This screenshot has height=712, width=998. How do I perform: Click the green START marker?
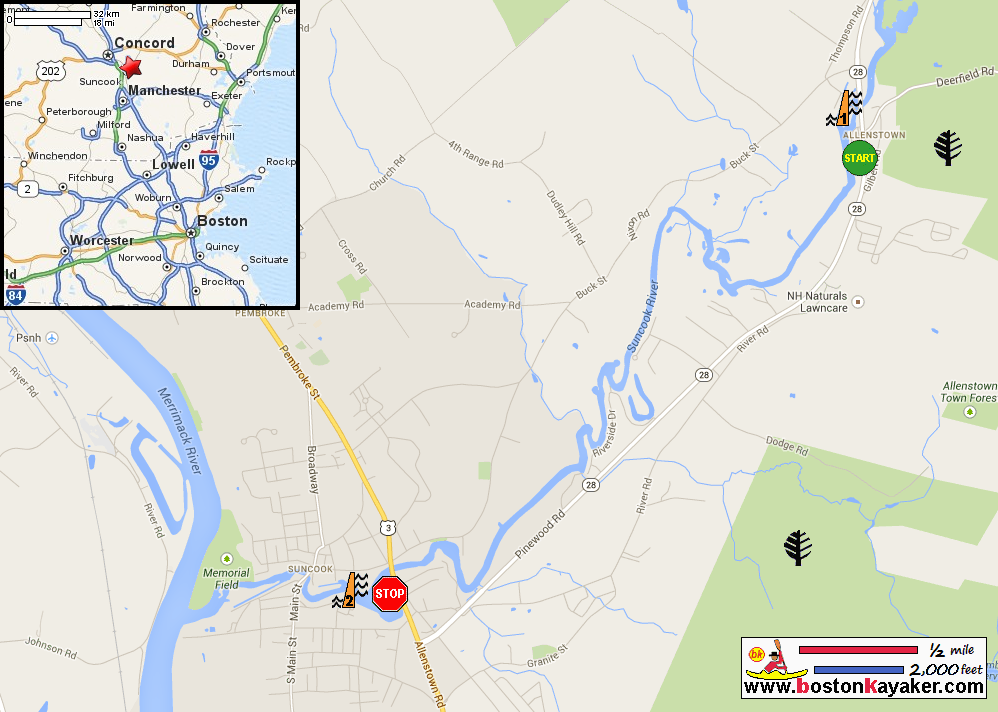[x=859, y=158]
